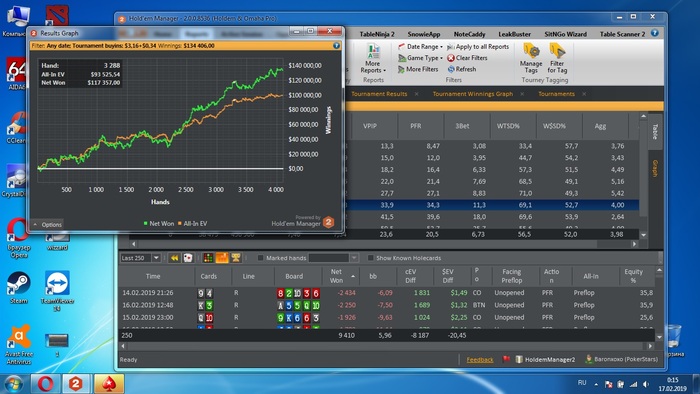Viewport: 700px width, 394px height.
Task: Open the LeakBuster tab
Action: 514,34
